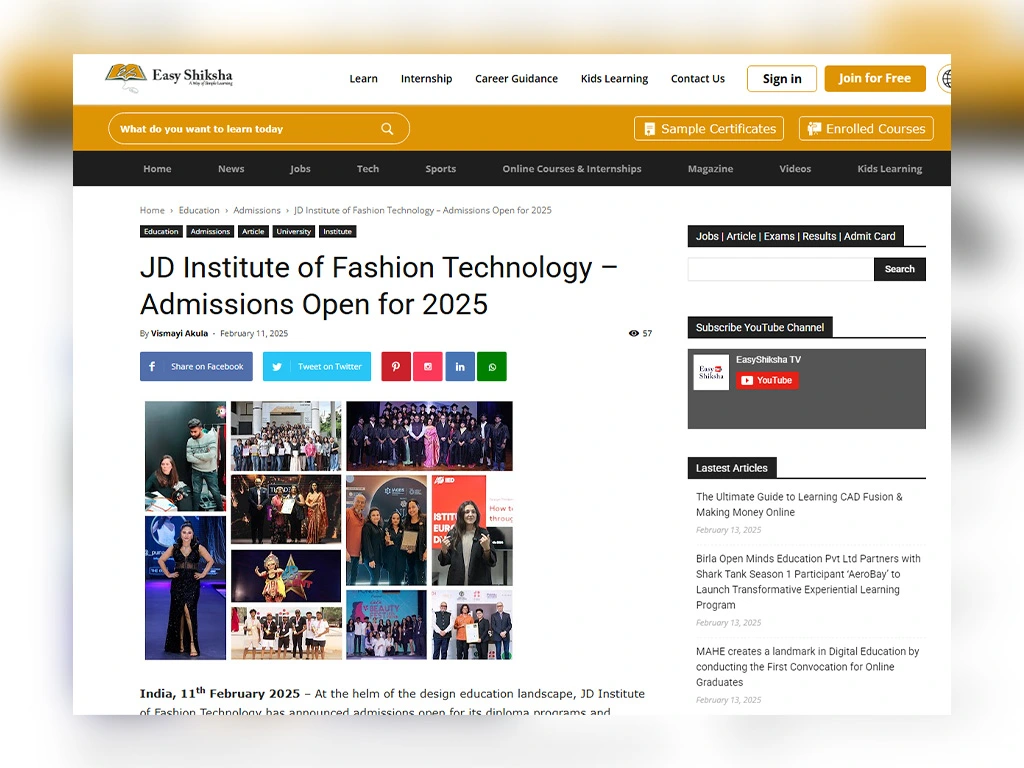1024x768 pixels.
Task: Open Videos section
Action: click(x=795, y=168)
